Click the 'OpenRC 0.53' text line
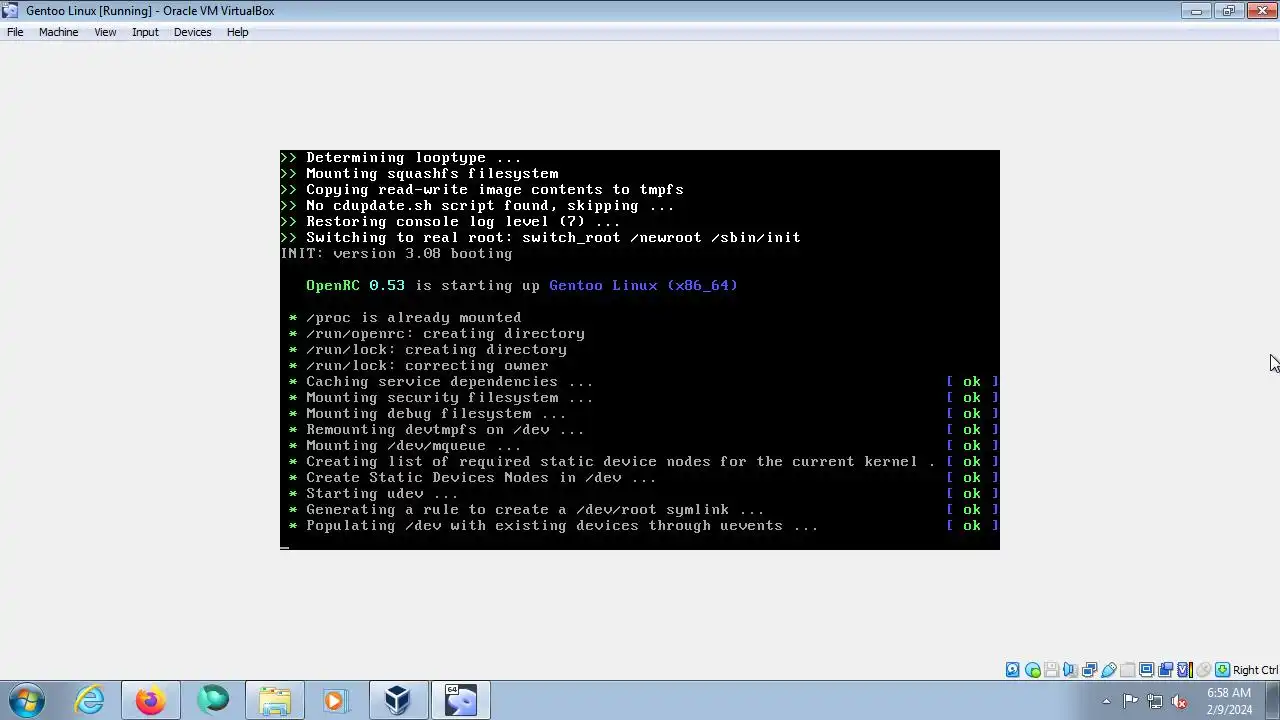 [355, 286]
